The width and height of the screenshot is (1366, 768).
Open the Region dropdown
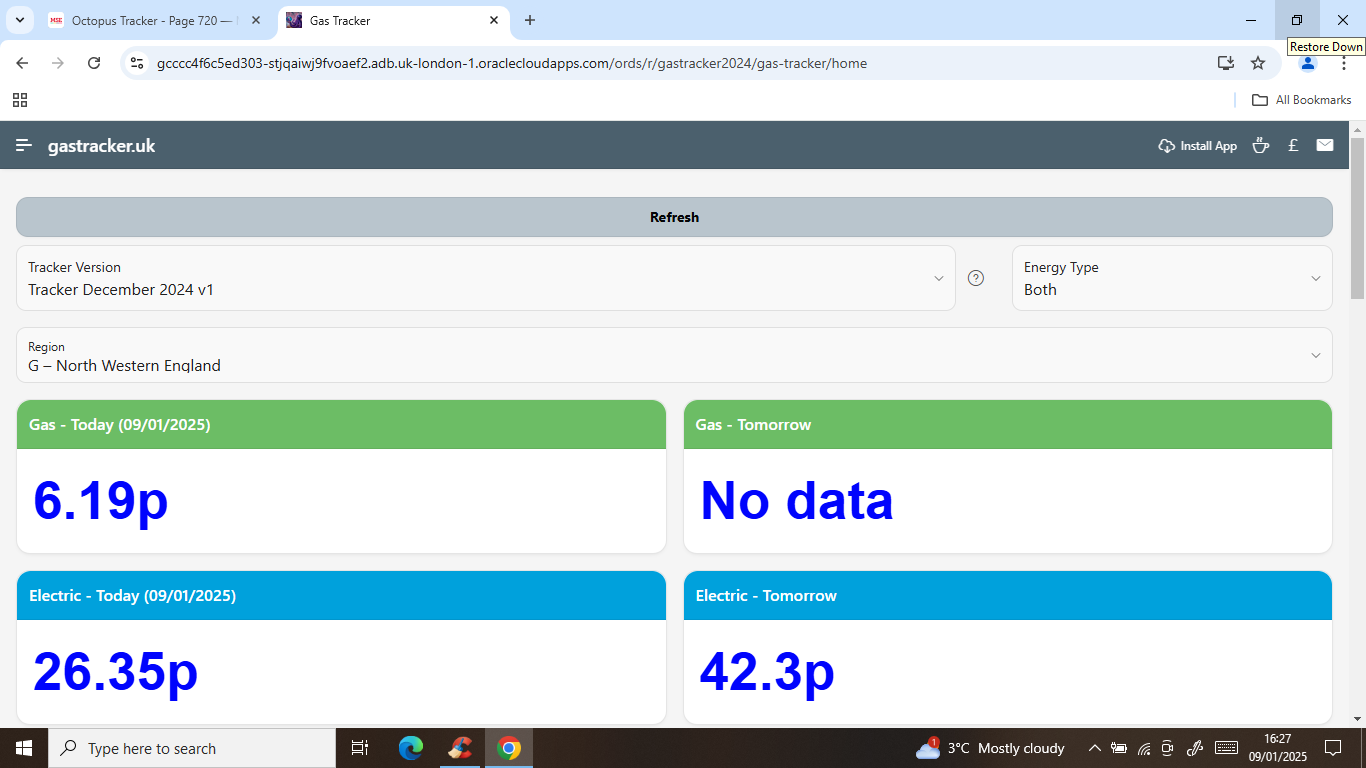[x=674, y=355]
